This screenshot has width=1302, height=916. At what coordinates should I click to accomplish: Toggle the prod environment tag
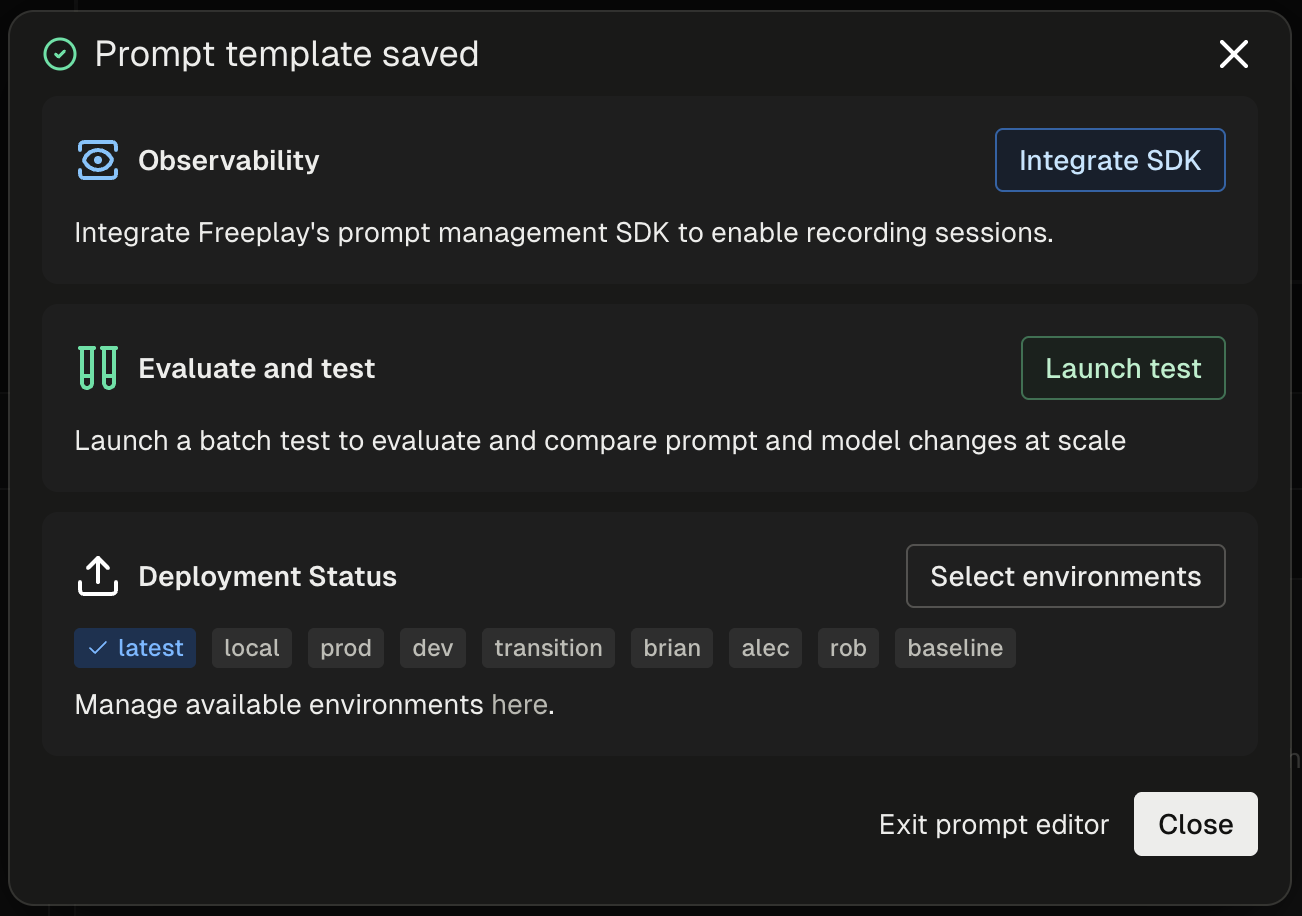coord(346,648)
